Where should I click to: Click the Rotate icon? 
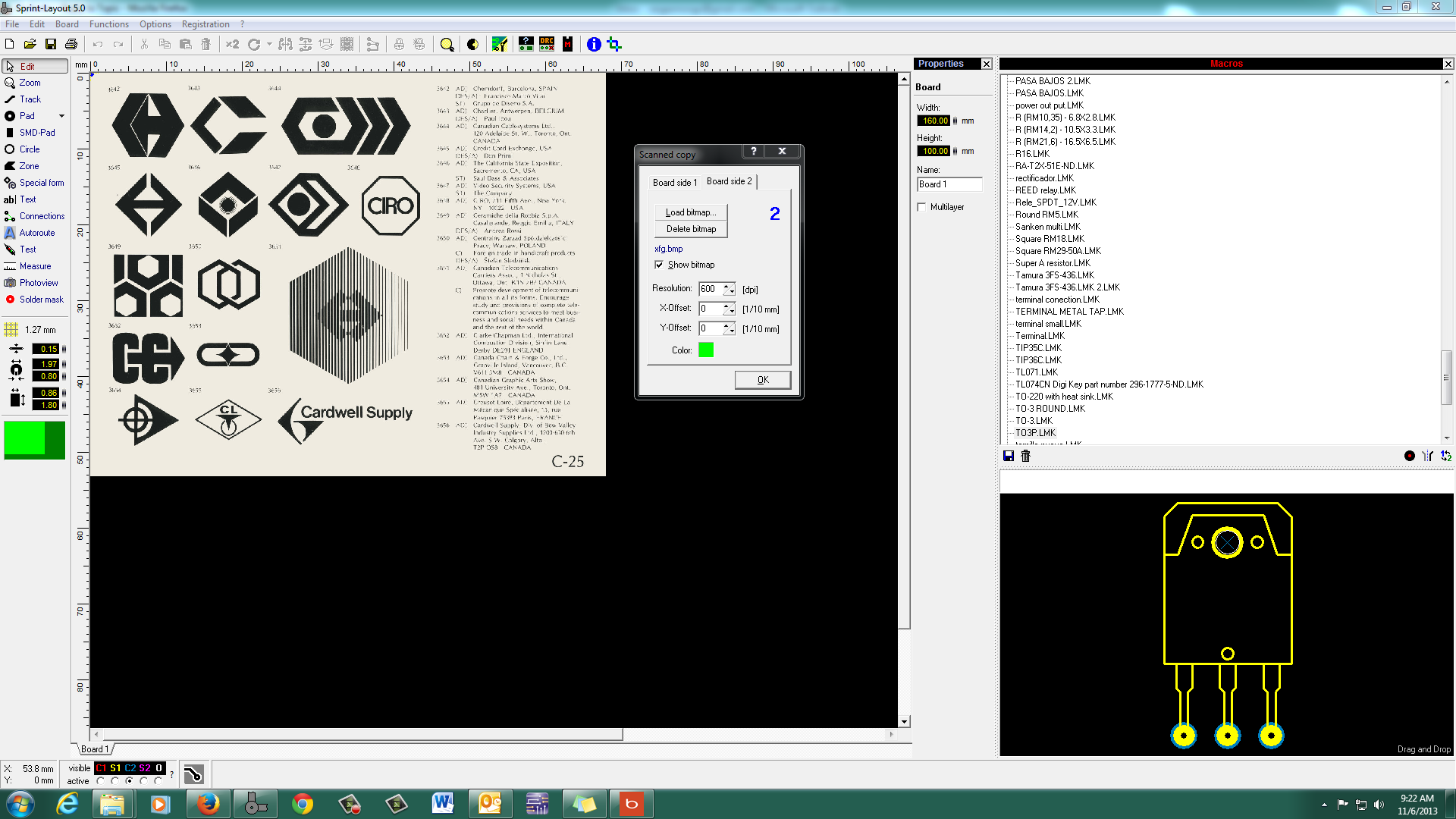click(254, 45)
